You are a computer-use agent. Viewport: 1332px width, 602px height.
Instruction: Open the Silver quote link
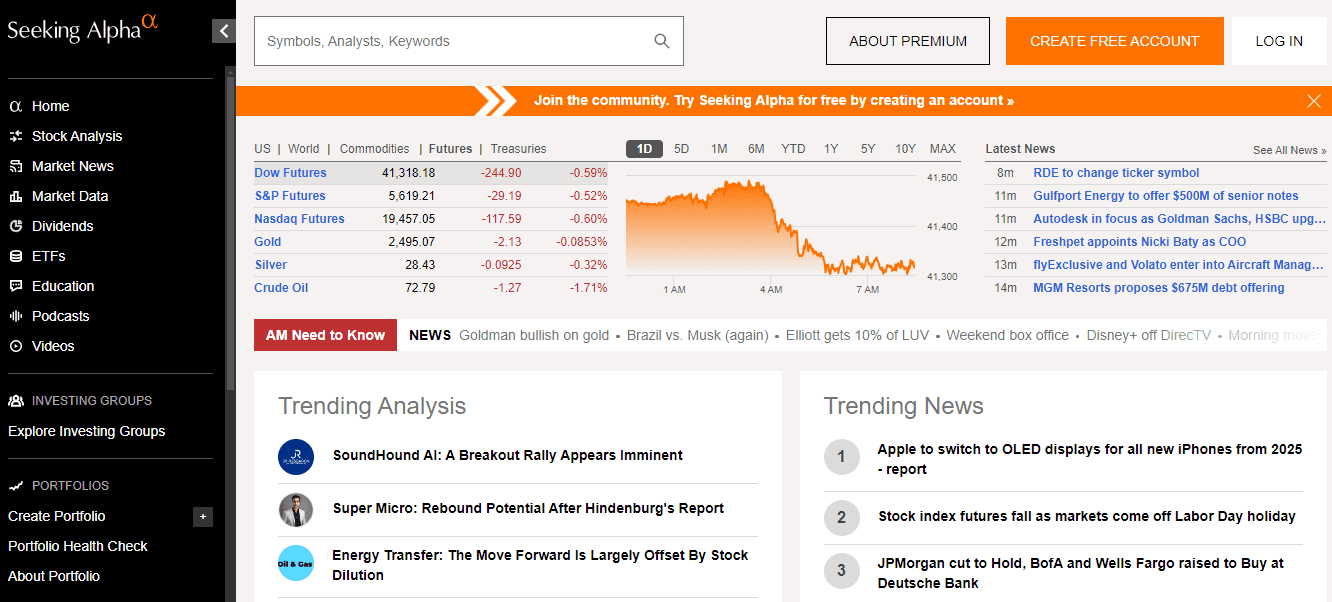(x=271, y=265)
